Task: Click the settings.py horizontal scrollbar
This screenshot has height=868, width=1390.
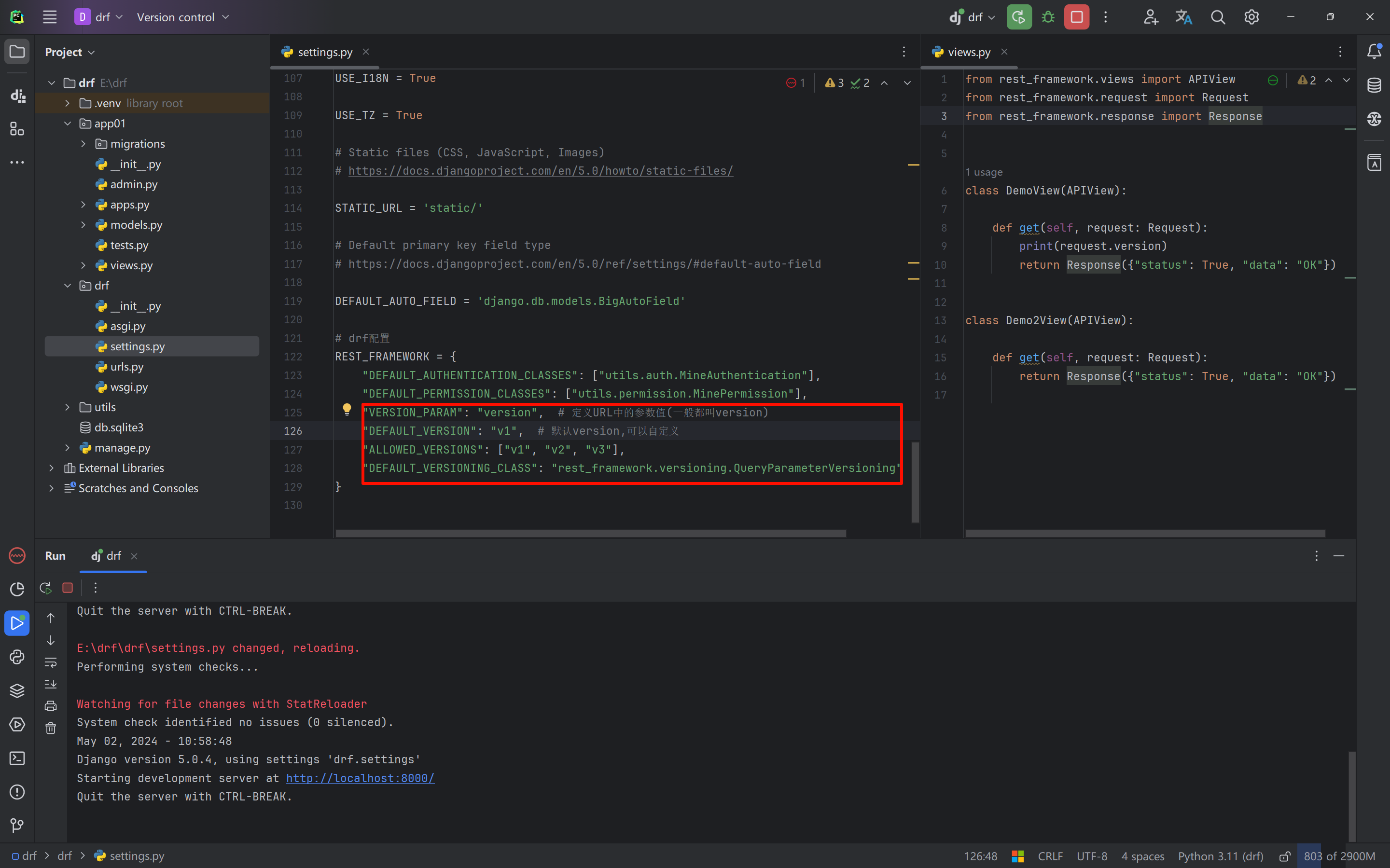Action: 590,534
